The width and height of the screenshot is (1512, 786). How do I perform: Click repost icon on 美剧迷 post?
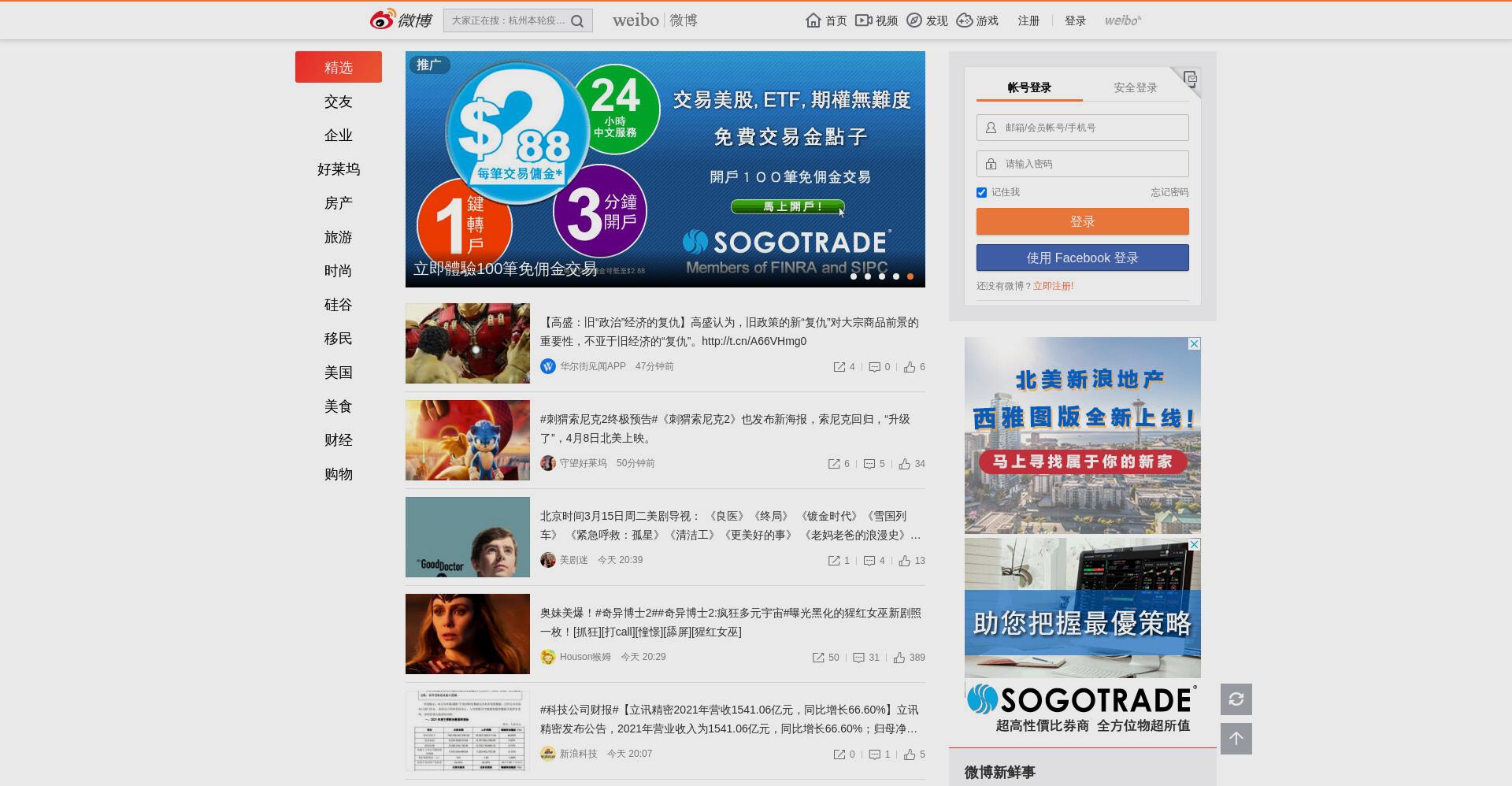coord(834,561)
